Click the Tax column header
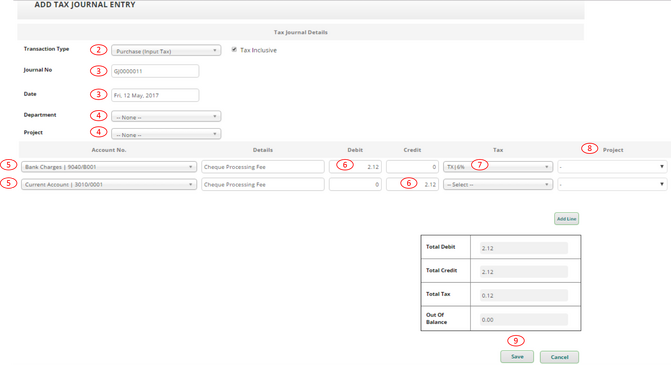Image resolution: width=671 pixels, height=365 pixels. 498,150
